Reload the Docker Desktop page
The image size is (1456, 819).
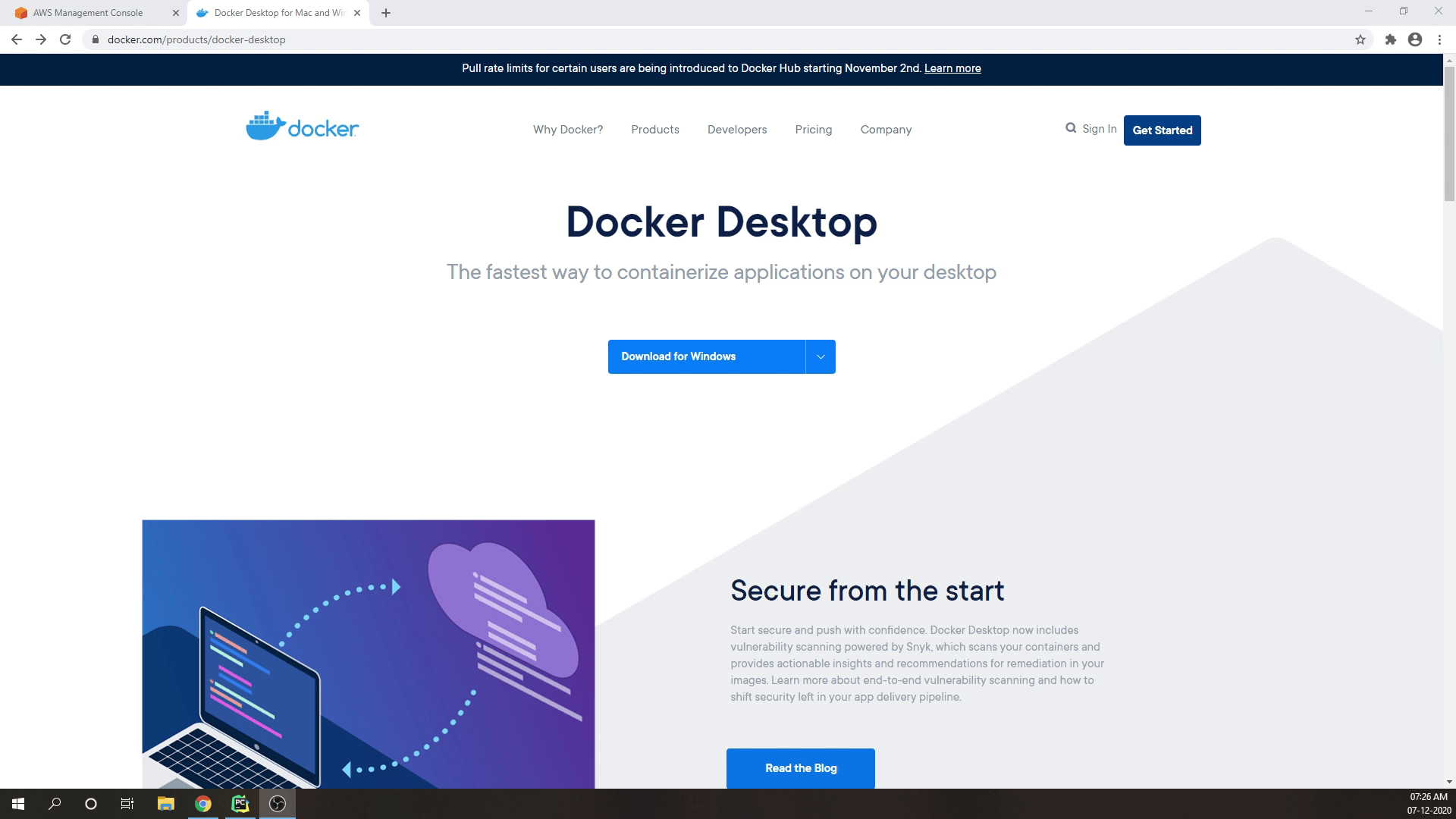click(x=65, y=39)
